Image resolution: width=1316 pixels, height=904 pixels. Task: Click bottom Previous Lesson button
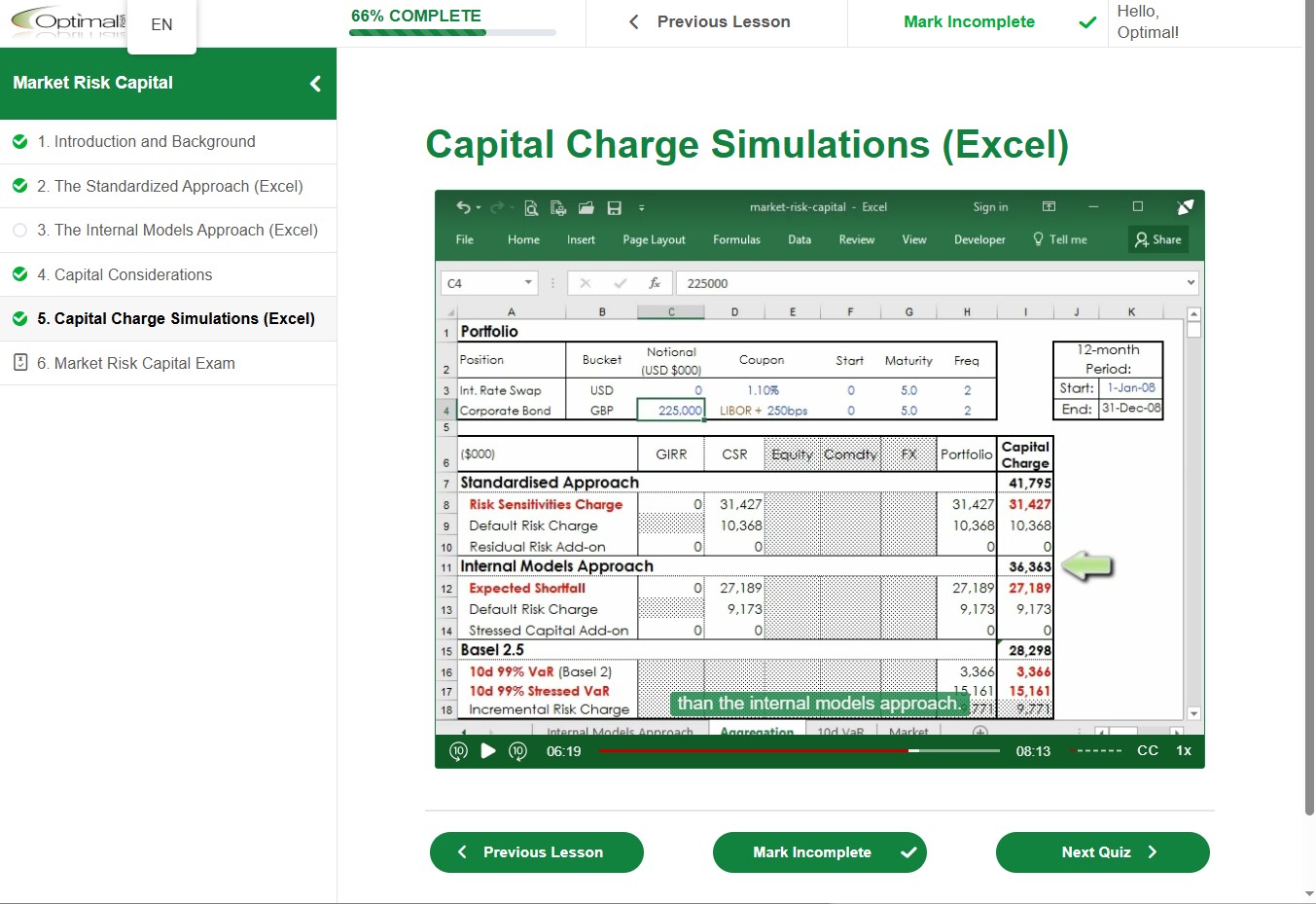(537, 852)
